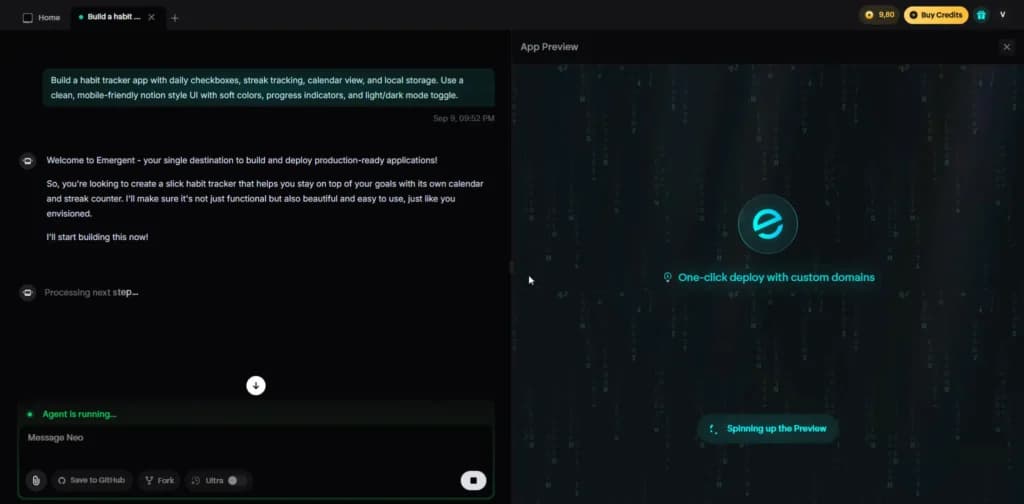This screenshot has width=1024, height=504.
Task: Open a new tab with plus icon
Action: (x=174, y=18)
